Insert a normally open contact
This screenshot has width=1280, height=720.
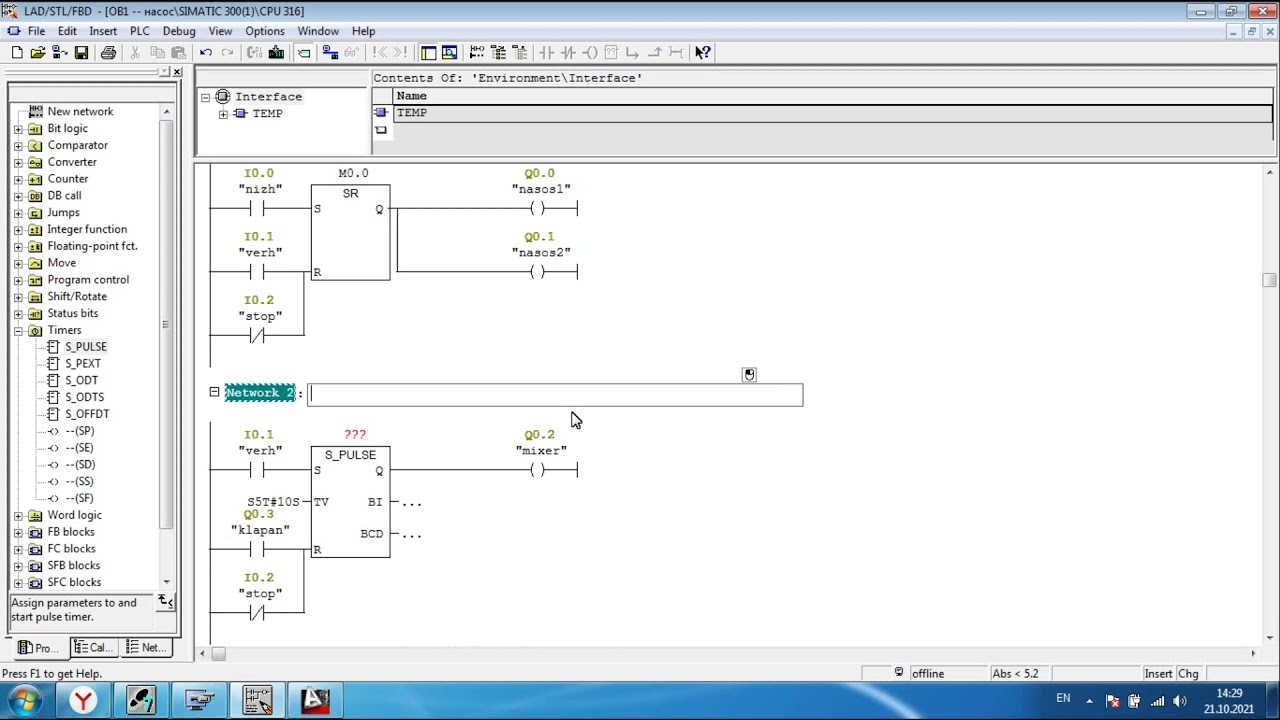(x=546, y=53)
